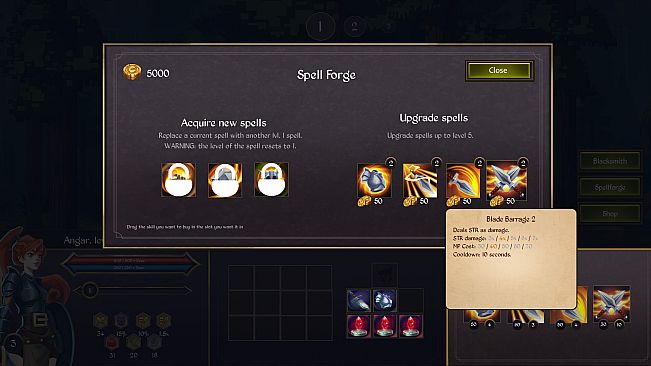Open the Shop menu
Viewport: 651px width, 366px height.
609,214
